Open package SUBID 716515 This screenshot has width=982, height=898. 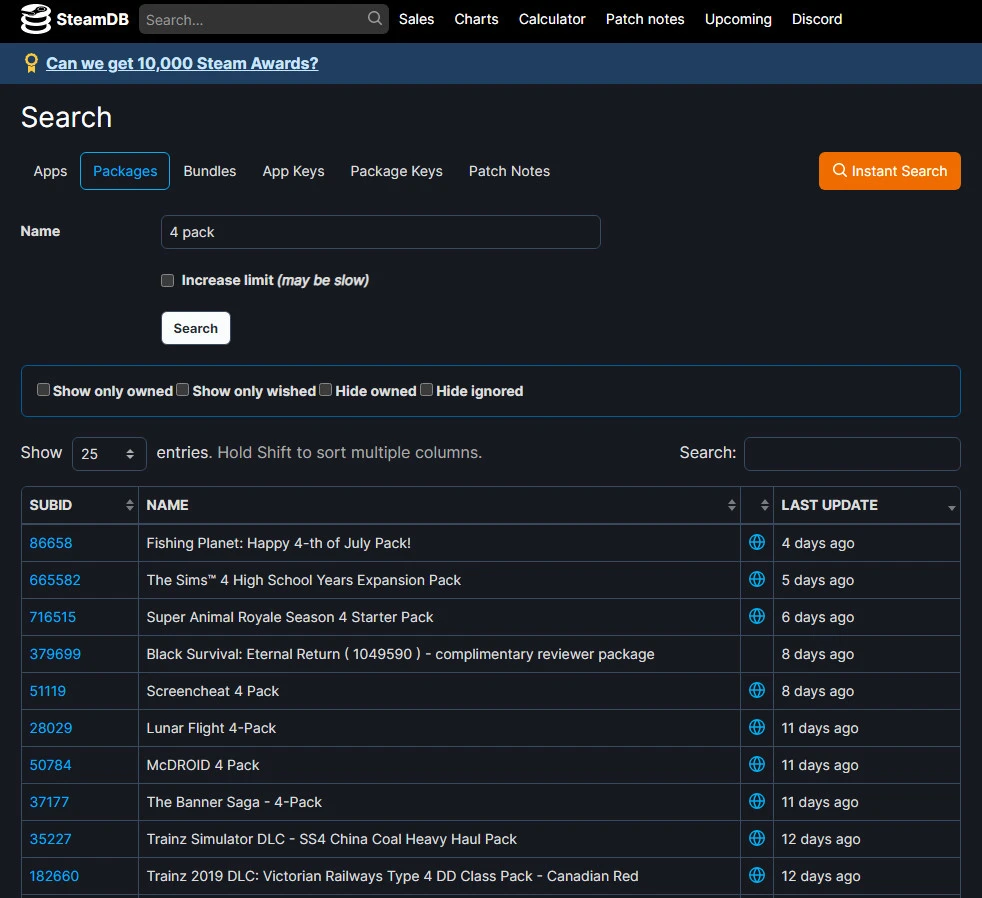(53, 617)
